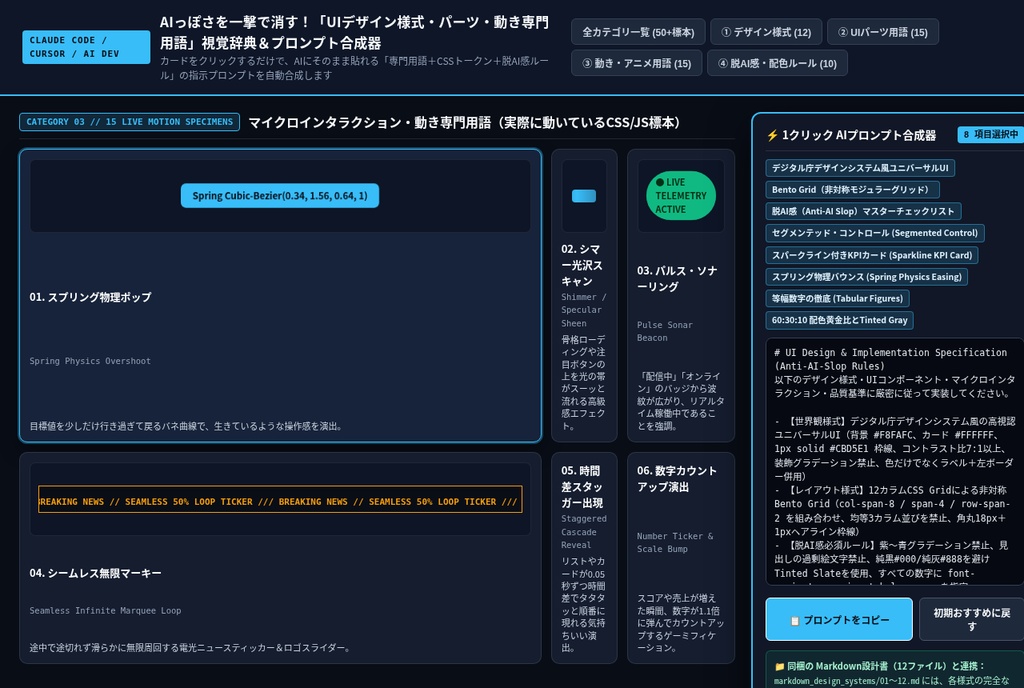Remove the スプリング物理バウンス (Spring Physics Easing) chip
The height and width of the screenshot is (688, 1024).
(866, 277)
